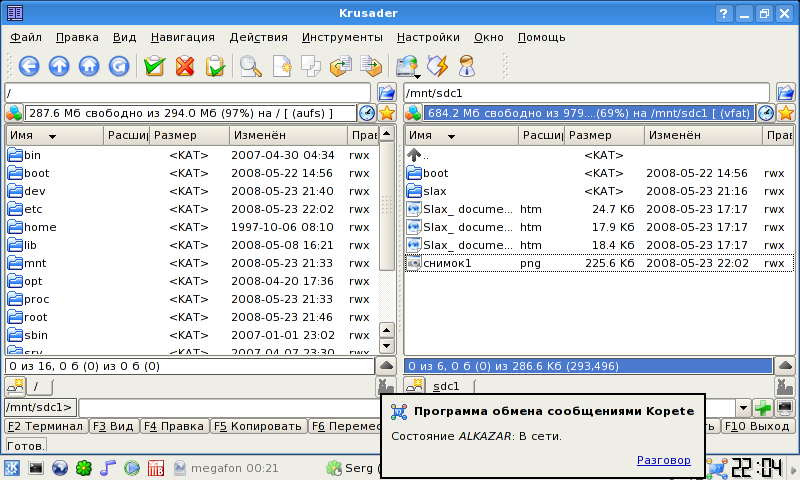
Task: Select the etc folder in left panel
Action: click(x=192, y=209)
